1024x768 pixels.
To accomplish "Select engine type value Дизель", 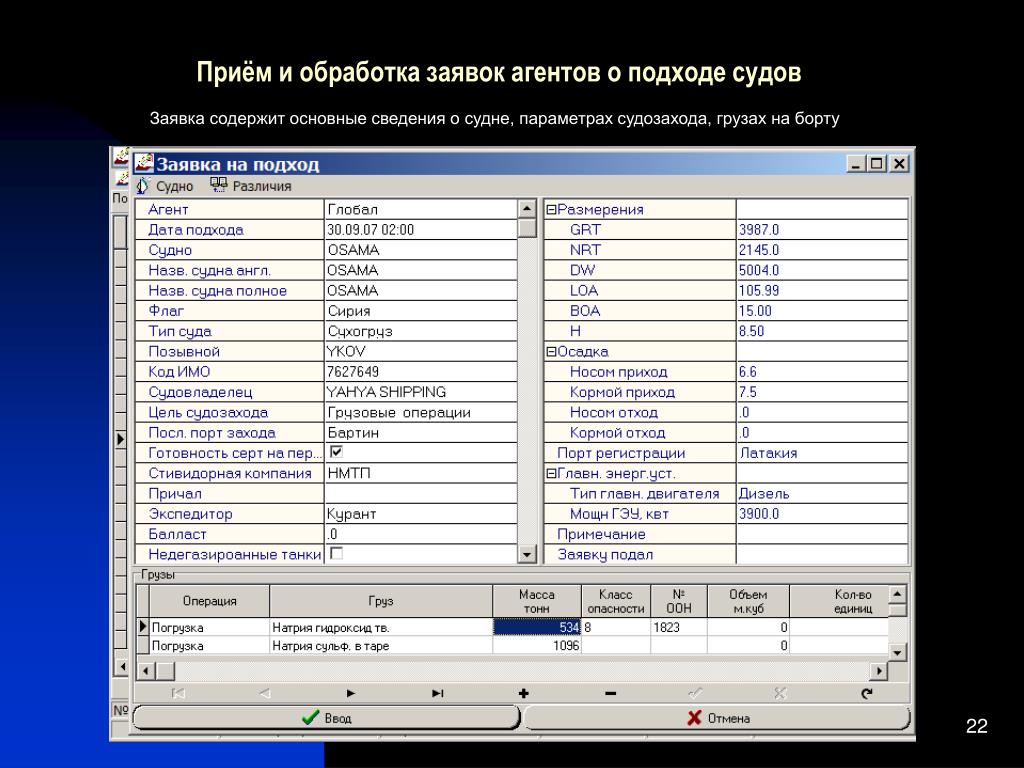I will click(x=822, y=494).
